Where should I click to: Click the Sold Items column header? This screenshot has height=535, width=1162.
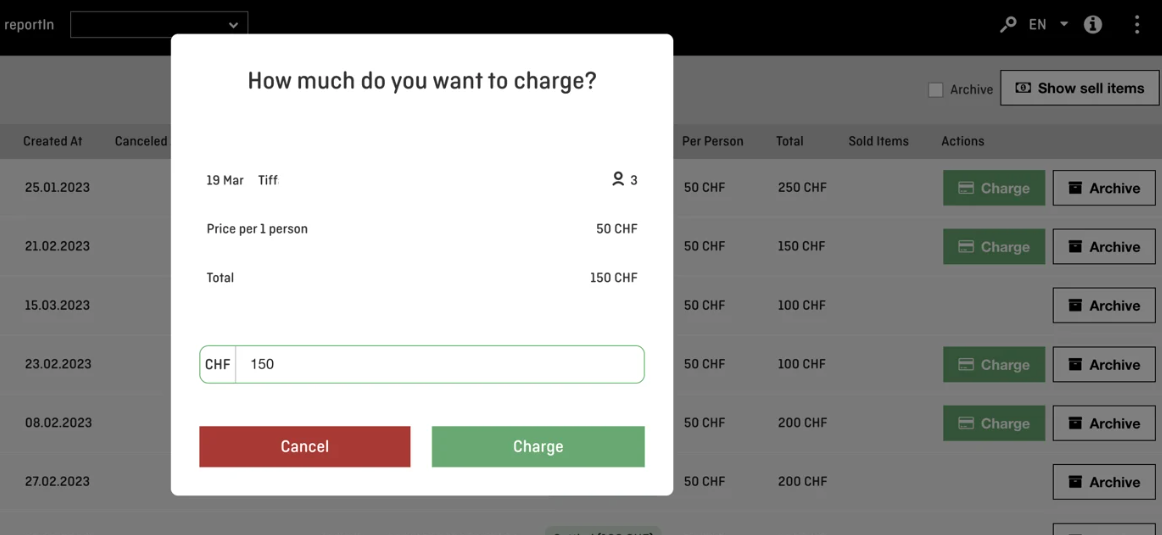(878, 141)
